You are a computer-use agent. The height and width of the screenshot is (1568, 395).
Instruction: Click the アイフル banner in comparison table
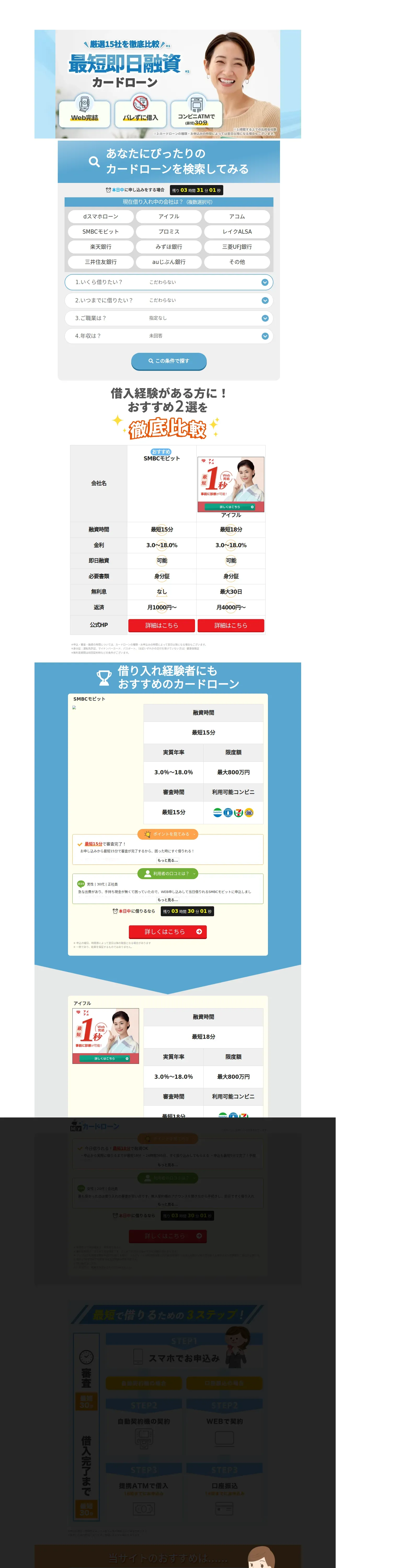pos(231,484)
